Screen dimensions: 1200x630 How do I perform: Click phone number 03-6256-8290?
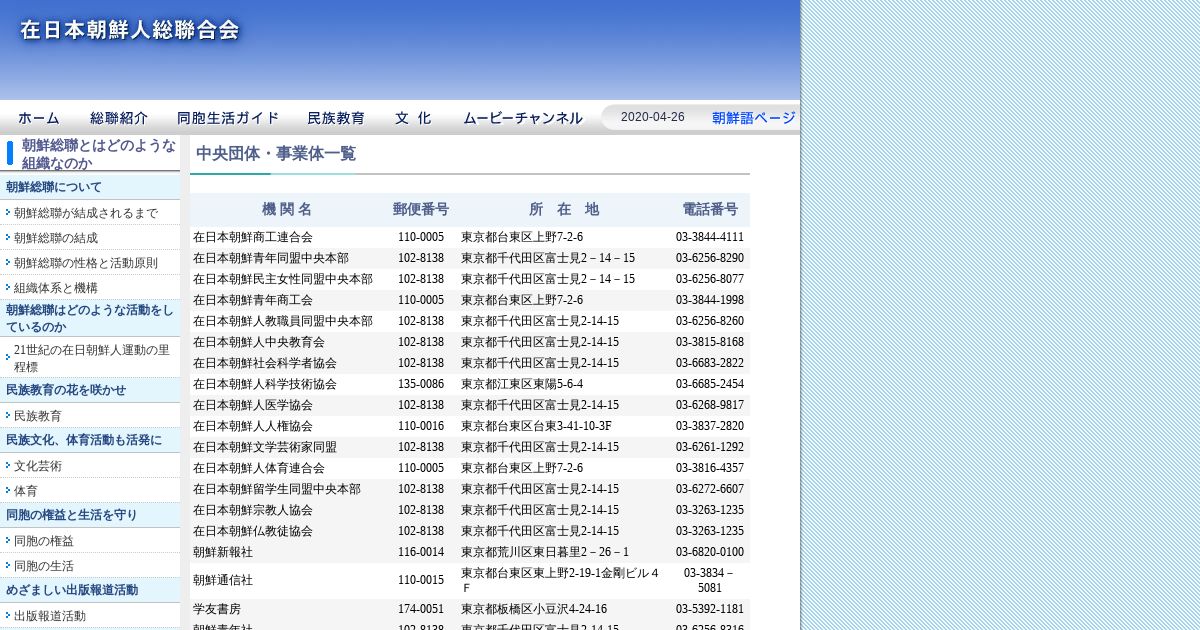(710, 258)
